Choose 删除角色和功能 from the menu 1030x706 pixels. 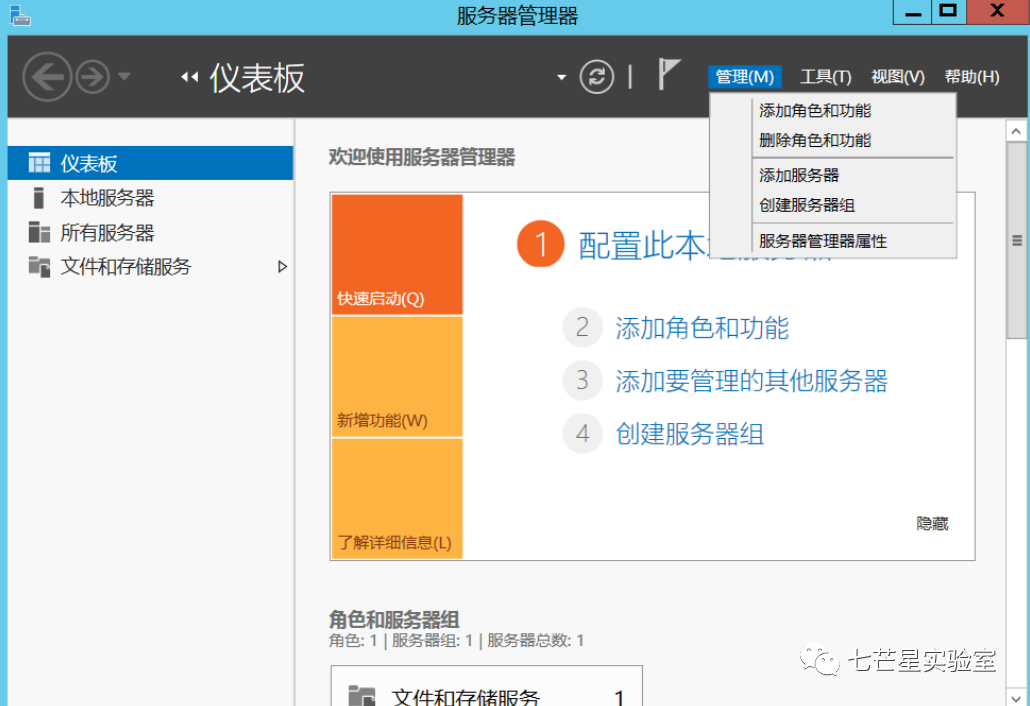[x=832, y=140]
